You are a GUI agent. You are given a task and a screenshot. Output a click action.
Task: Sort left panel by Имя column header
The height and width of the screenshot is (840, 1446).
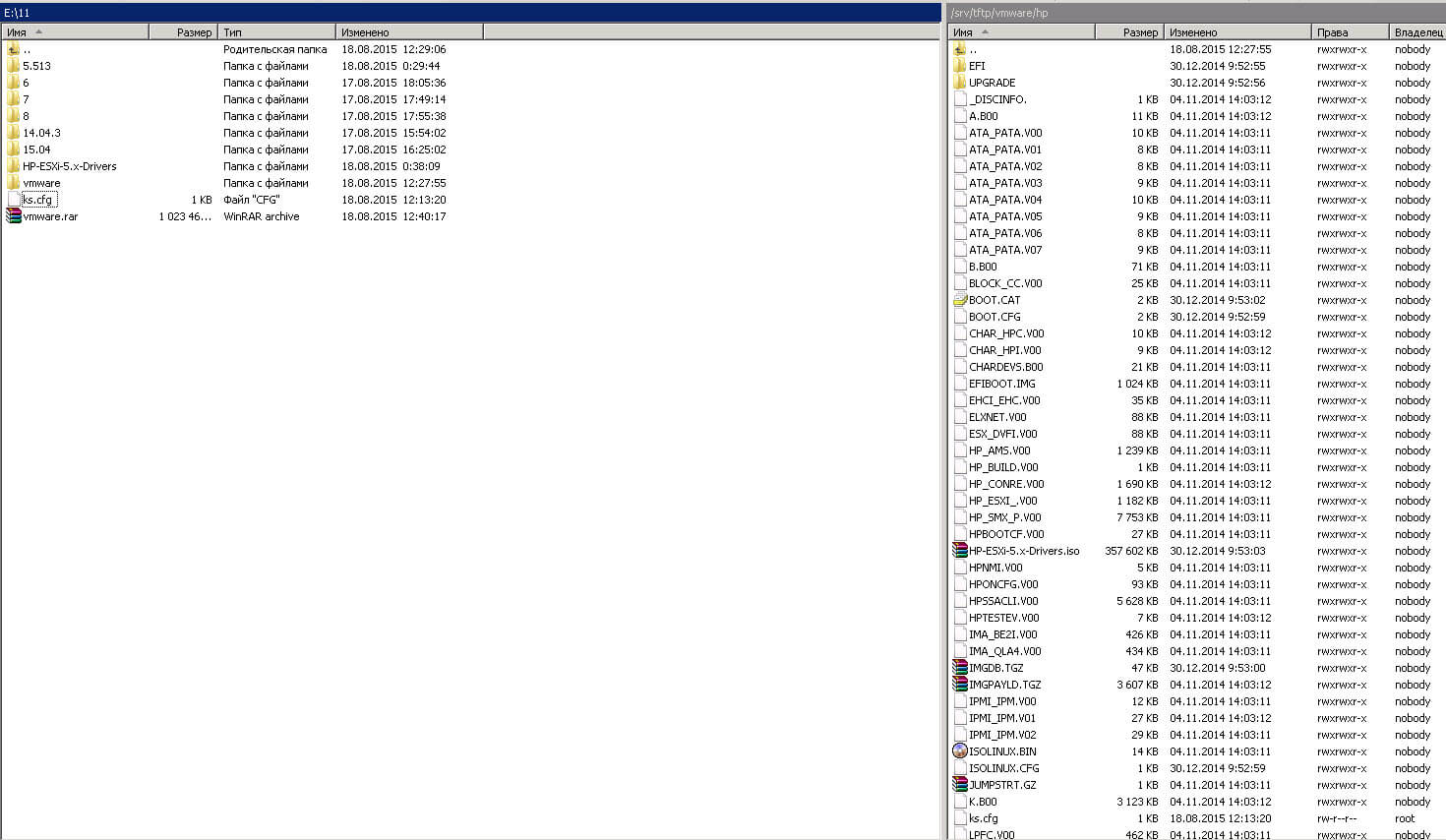pos(75,32)
